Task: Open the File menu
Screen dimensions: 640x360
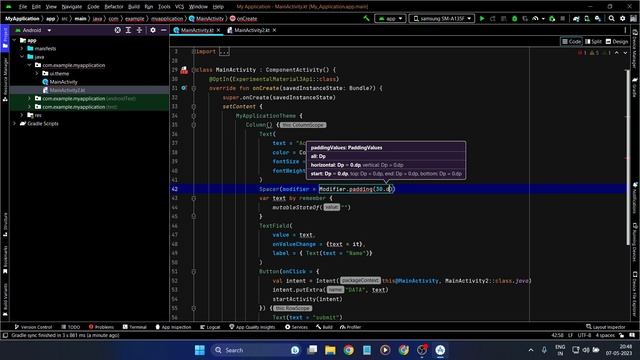Action: point(22,7)
